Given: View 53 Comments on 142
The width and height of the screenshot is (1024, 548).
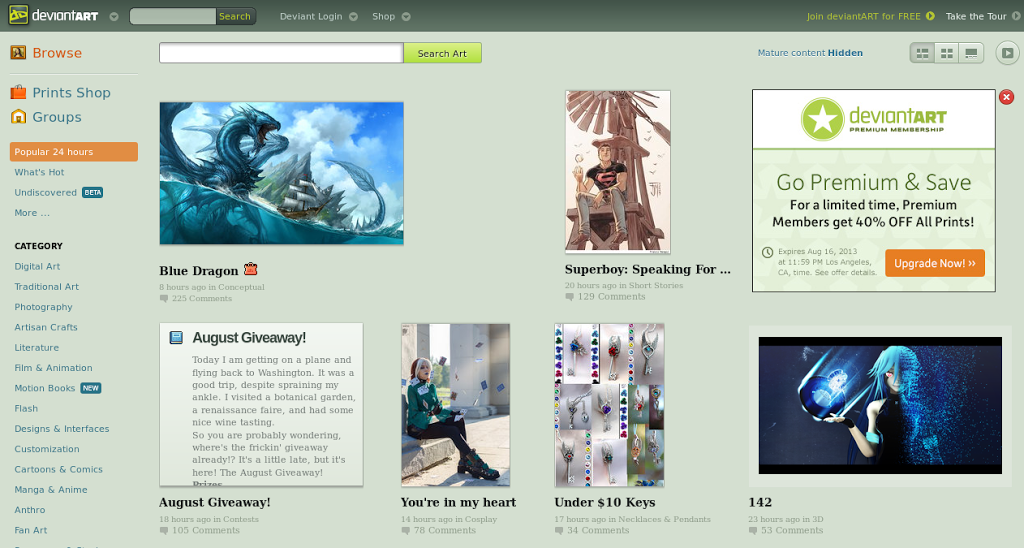Looking at the screenshot, I should coord(792,530).
